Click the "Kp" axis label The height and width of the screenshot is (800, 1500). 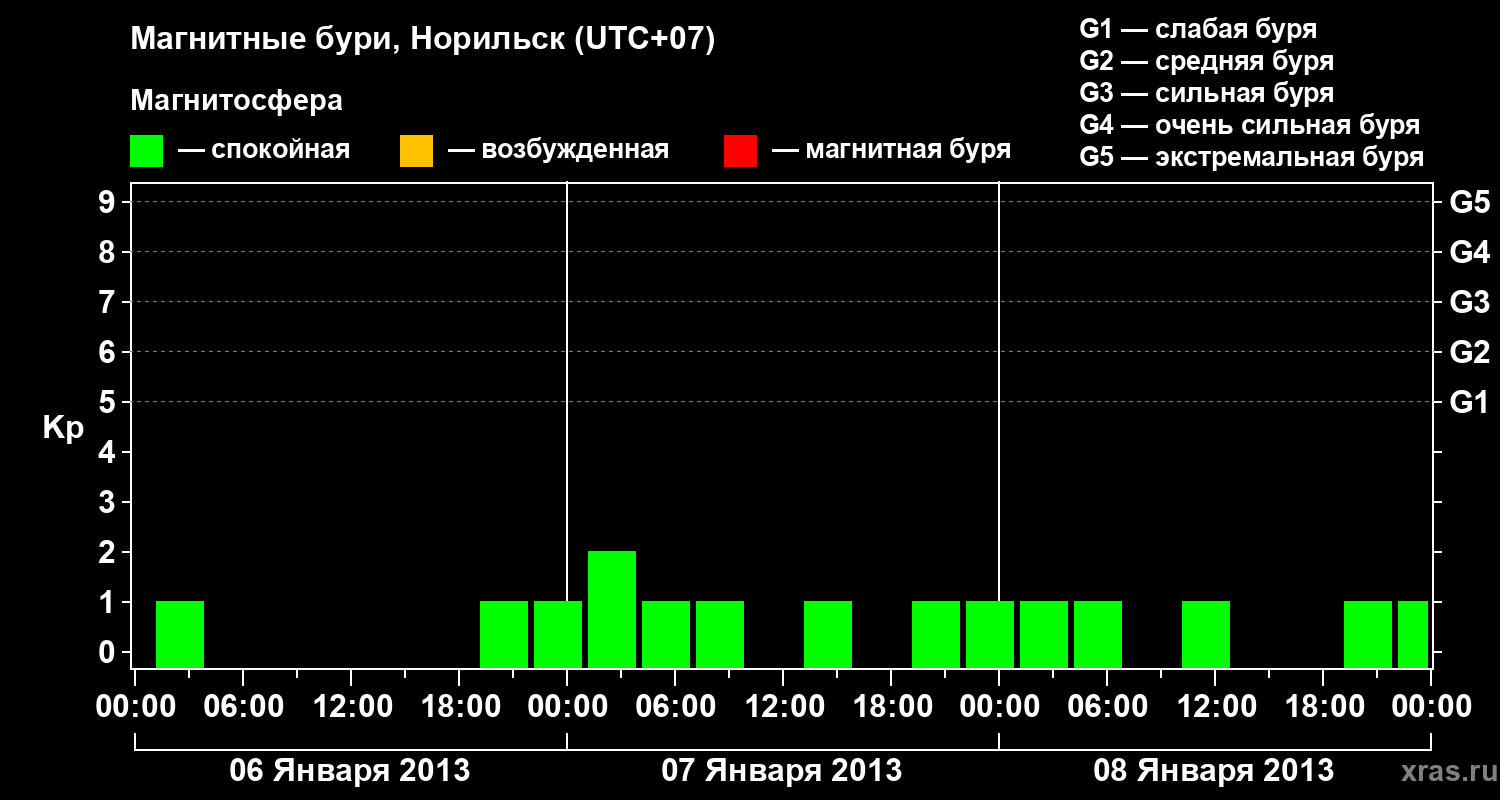coord(63,427)
